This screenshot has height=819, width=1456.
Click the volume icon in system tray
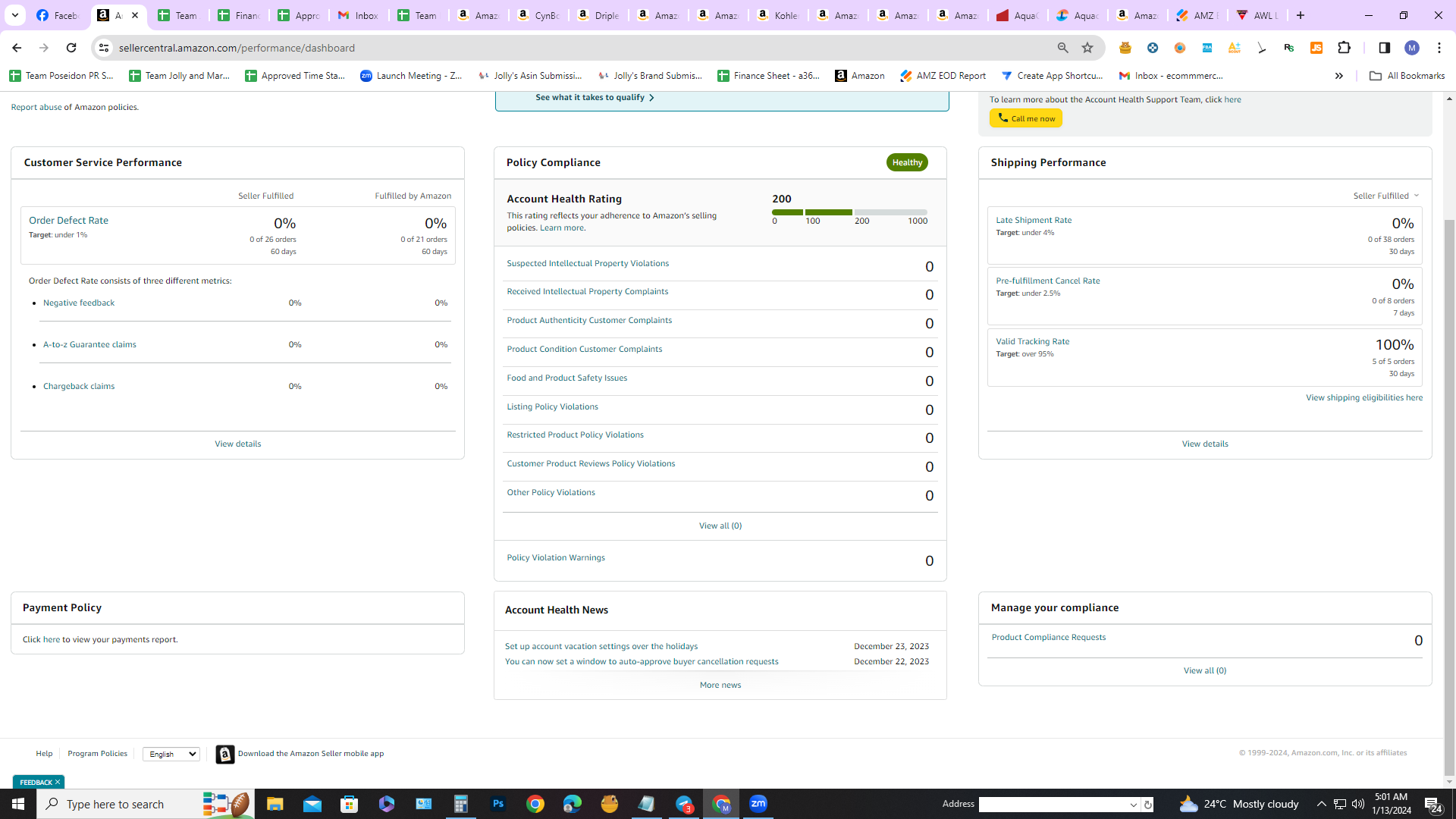point(1358,804)
